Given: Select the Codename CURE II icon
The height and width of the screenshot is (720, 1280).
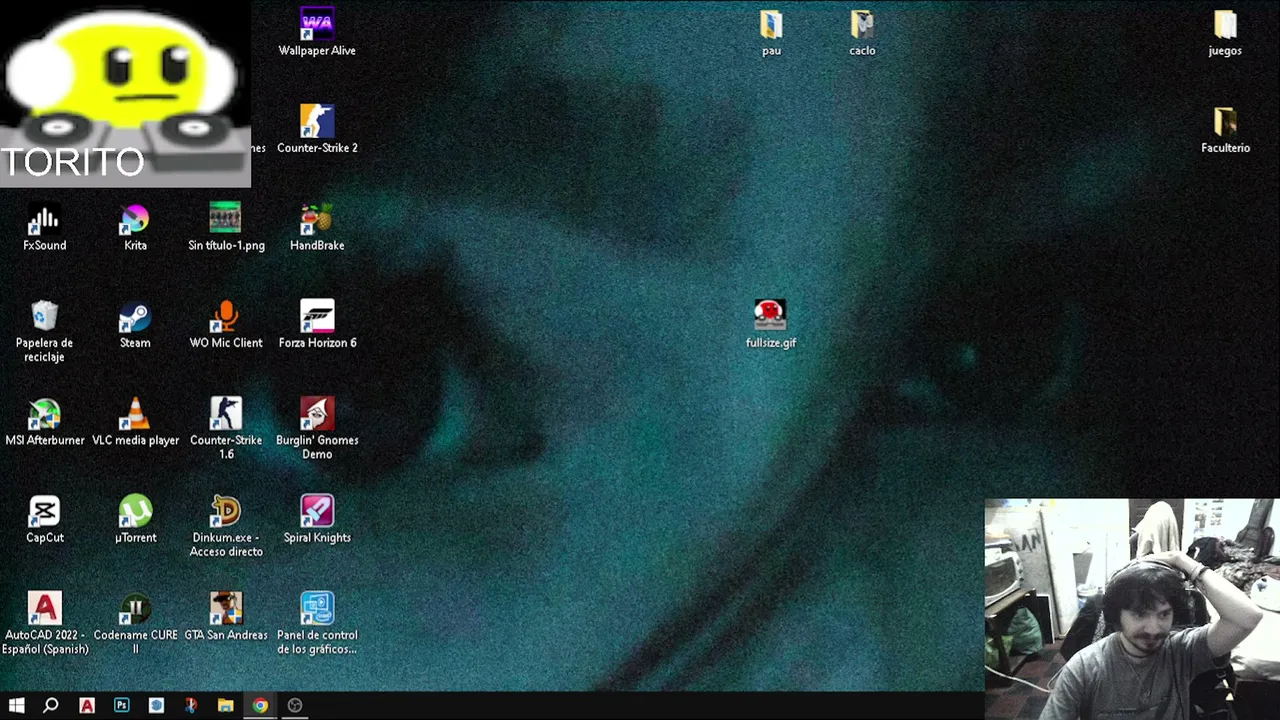Looking at the screenshot, I should click(x=135, y=623).
